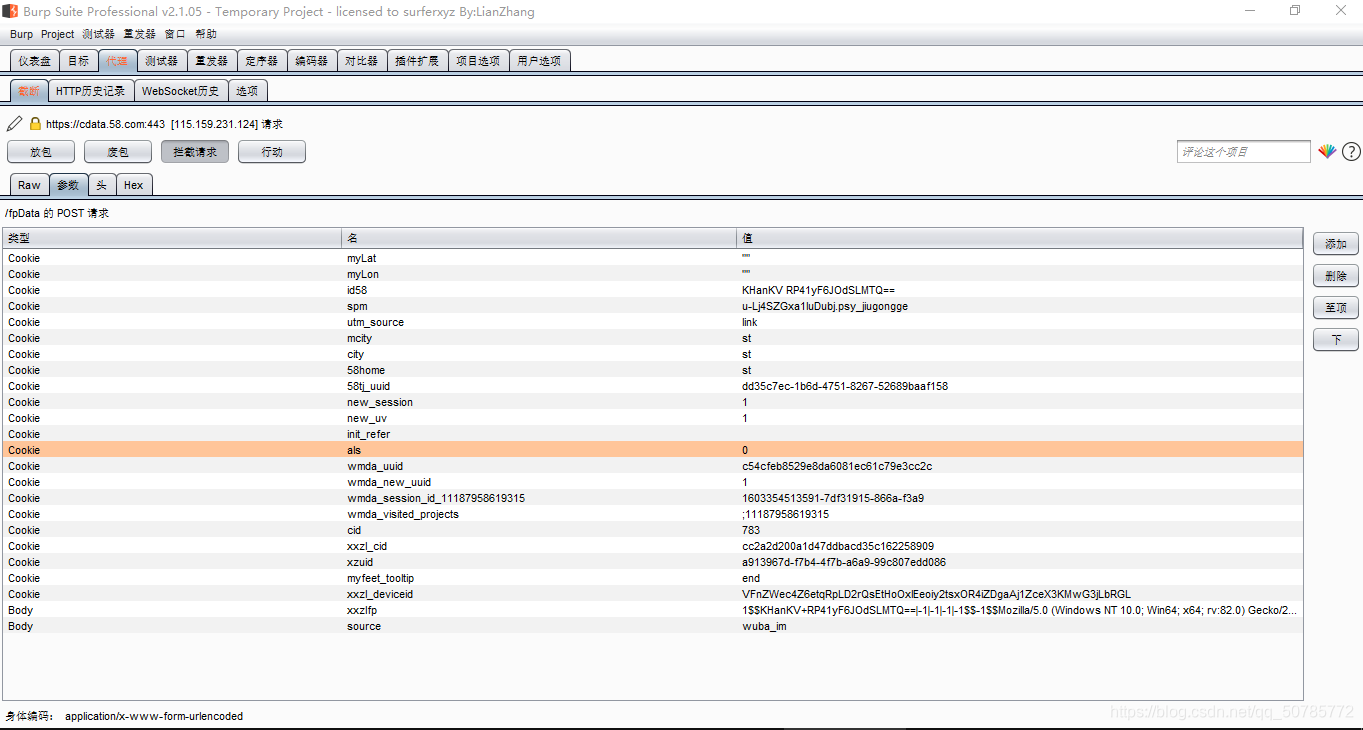Viewport: 1363px width, 730px height.
Task: Click the 废包 drop button
Action: (118, 152)
